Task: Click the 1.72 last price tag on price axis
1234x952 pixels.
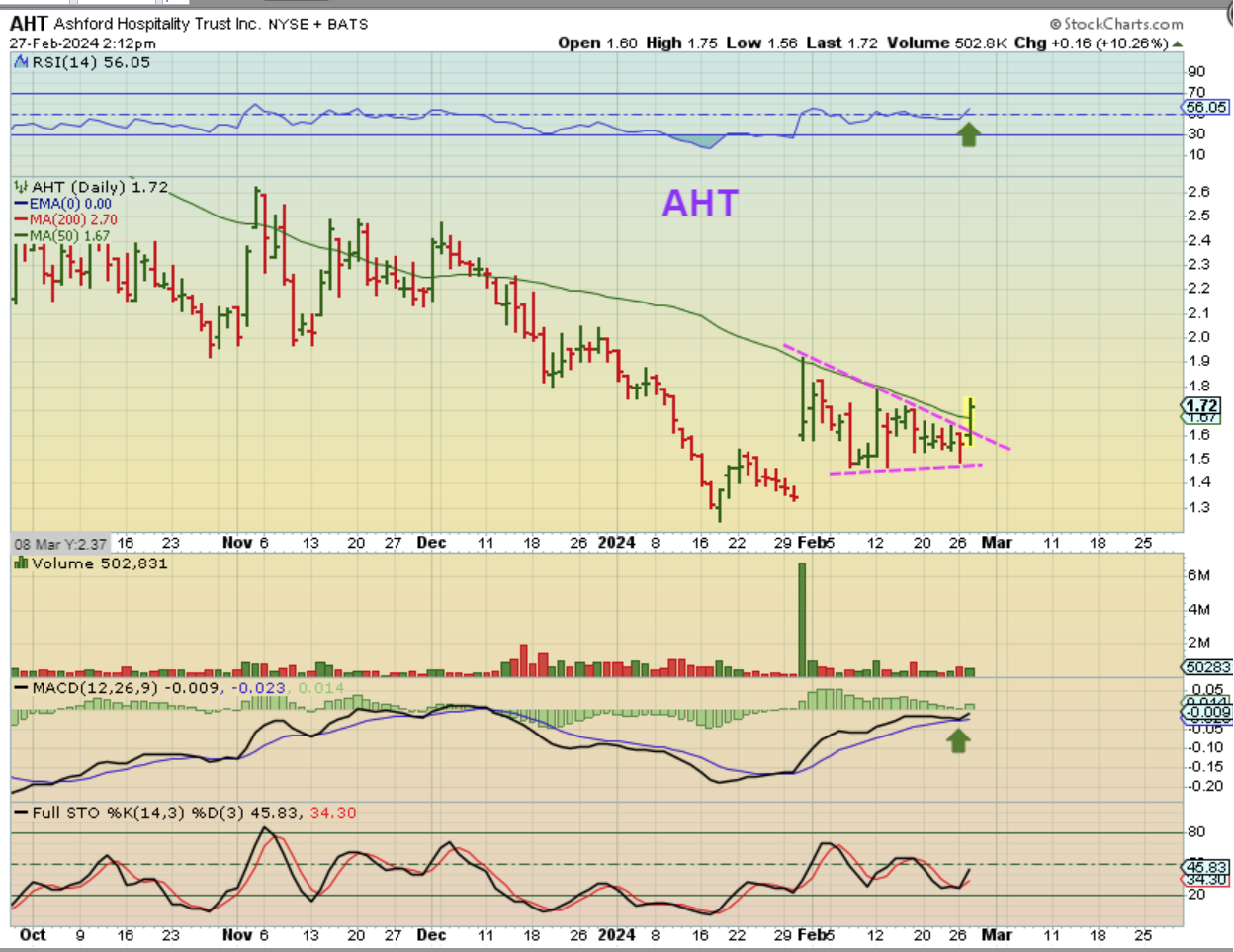Action: pos(1202,406)
